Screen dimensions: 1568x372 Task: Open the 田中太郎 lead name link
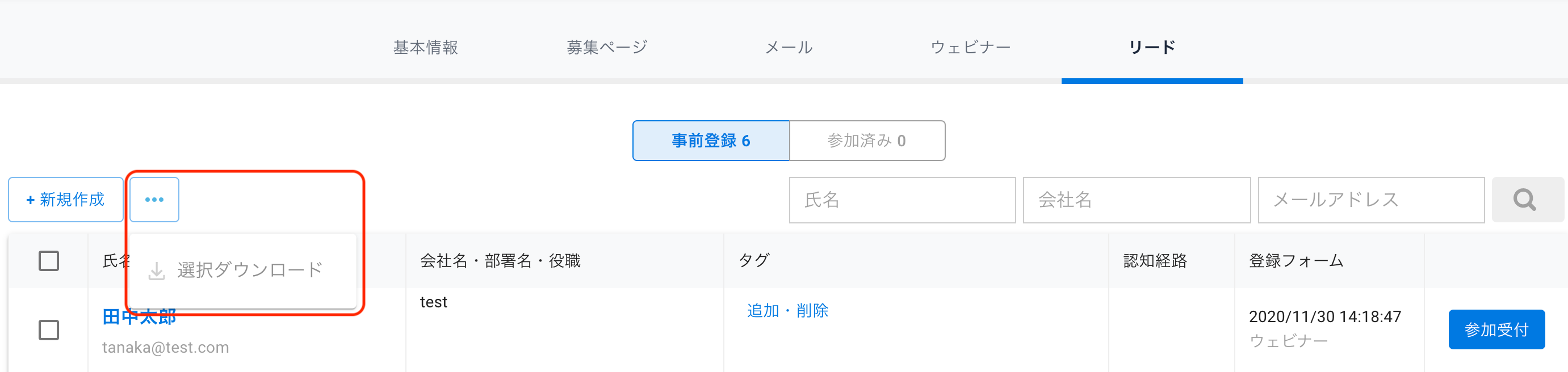click(x=140, y=316)
